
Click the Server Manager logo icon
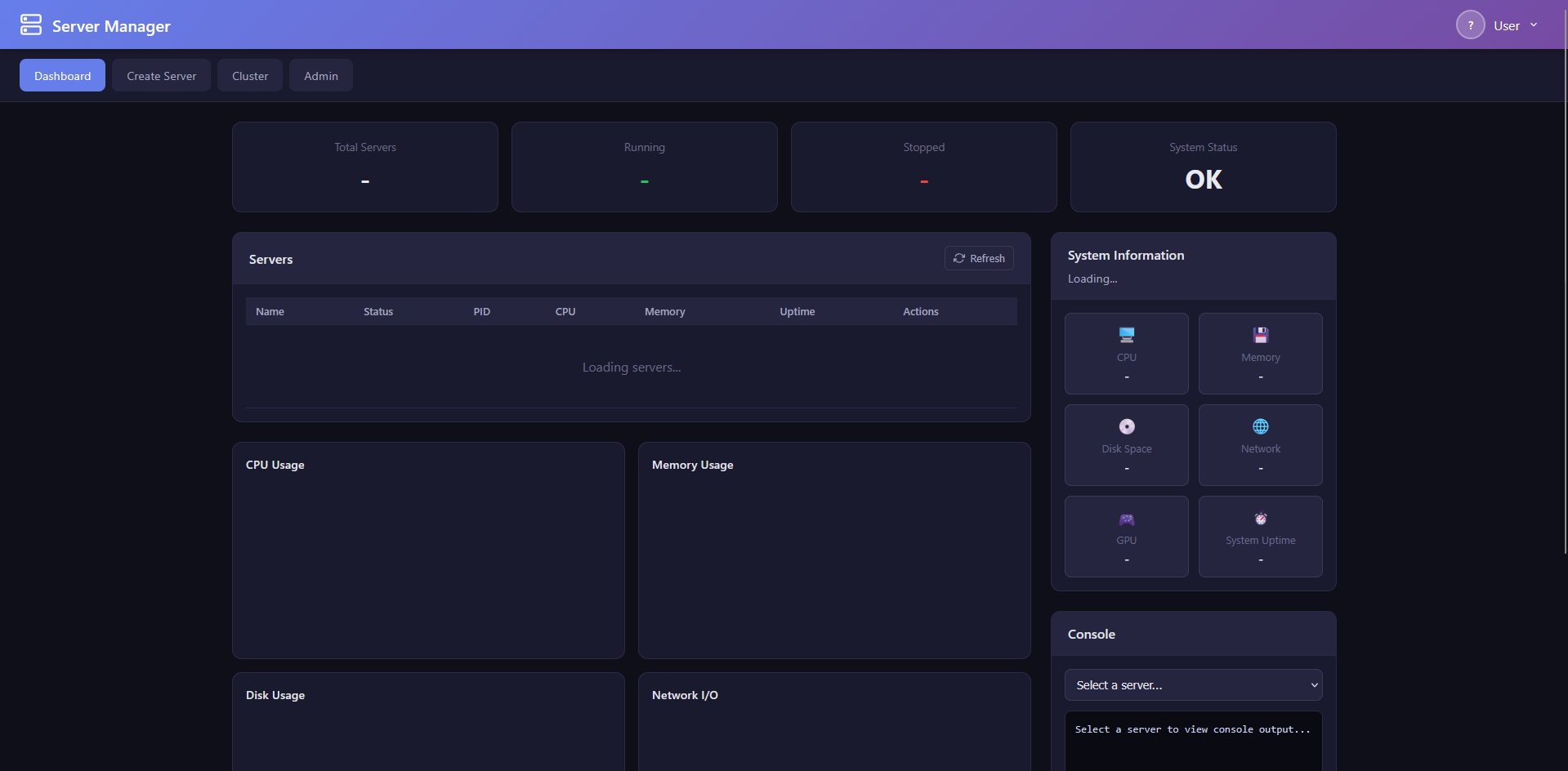[x=31, y=25]
